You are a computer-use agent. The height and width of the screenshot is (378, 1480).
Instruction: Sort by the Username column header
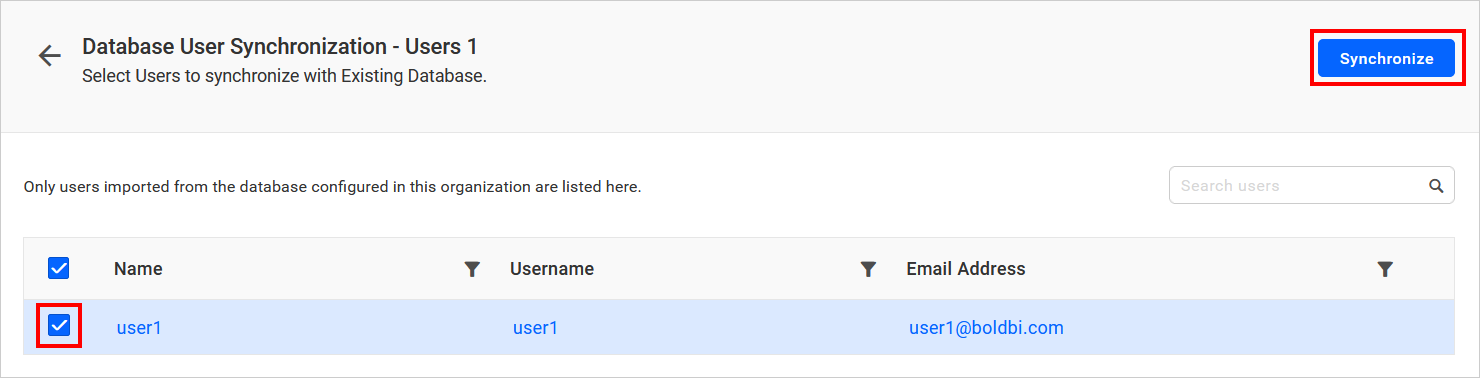coord(552,268)
